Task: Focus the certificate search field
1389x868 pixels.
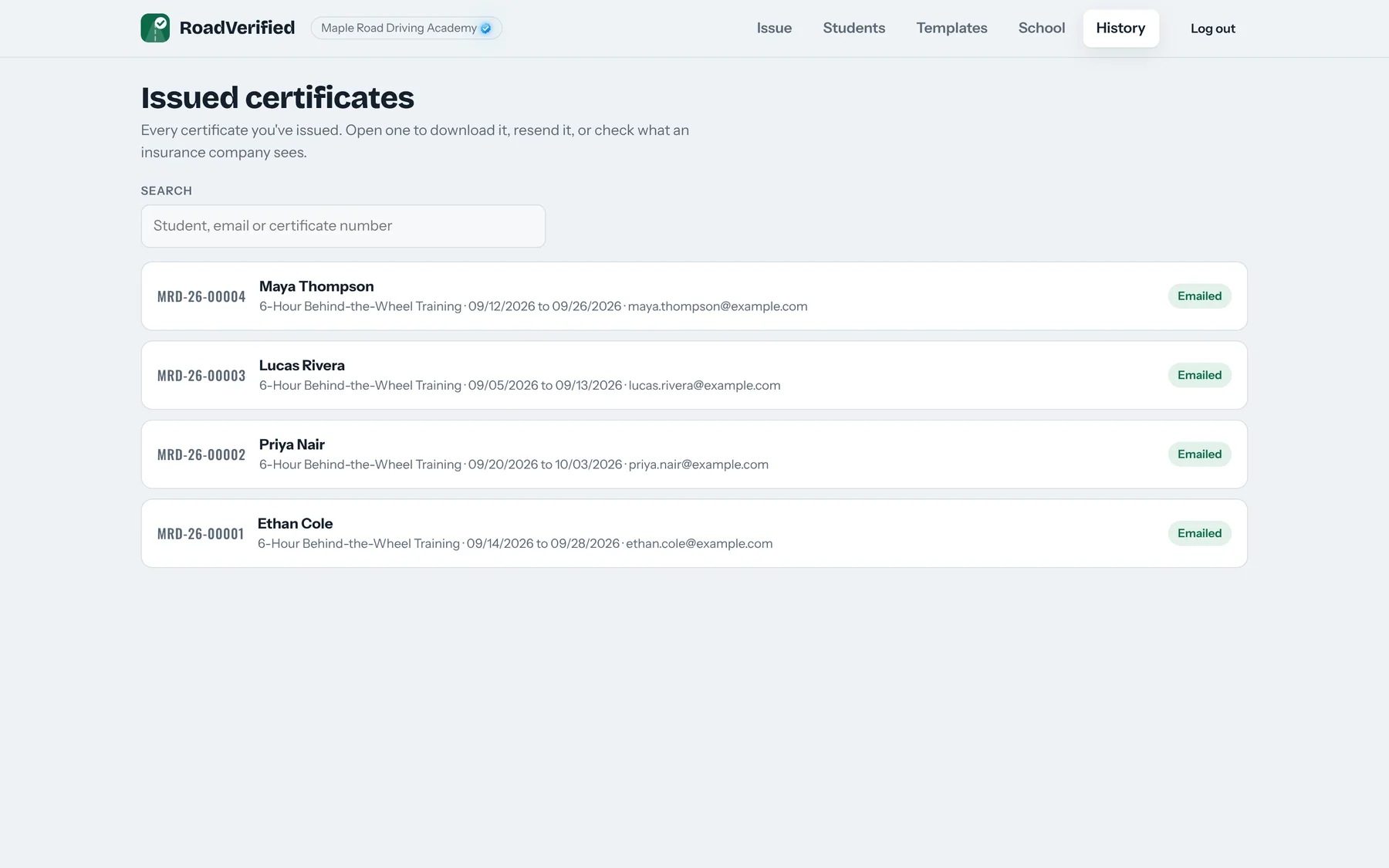Action: coord(343,226)
